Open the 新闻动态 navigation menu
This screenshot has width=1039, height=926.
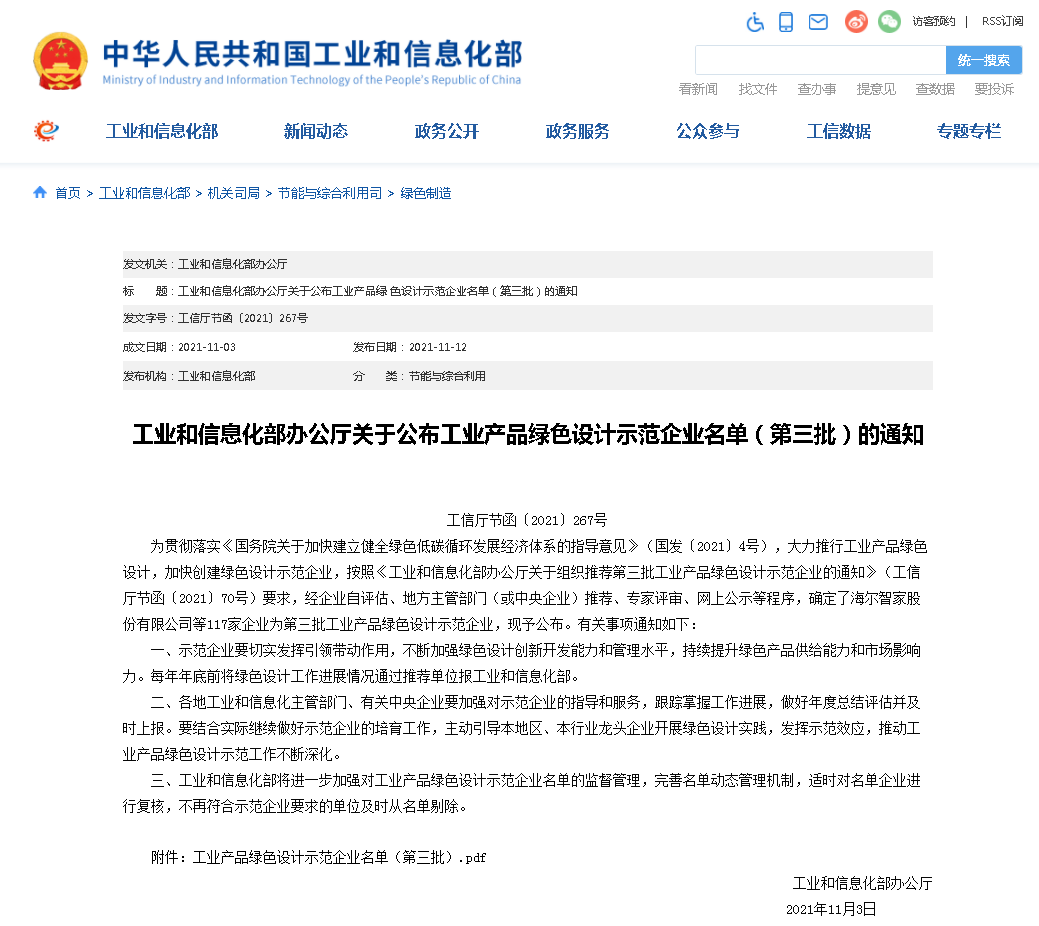pyautogui.click(x=315, y=131)
